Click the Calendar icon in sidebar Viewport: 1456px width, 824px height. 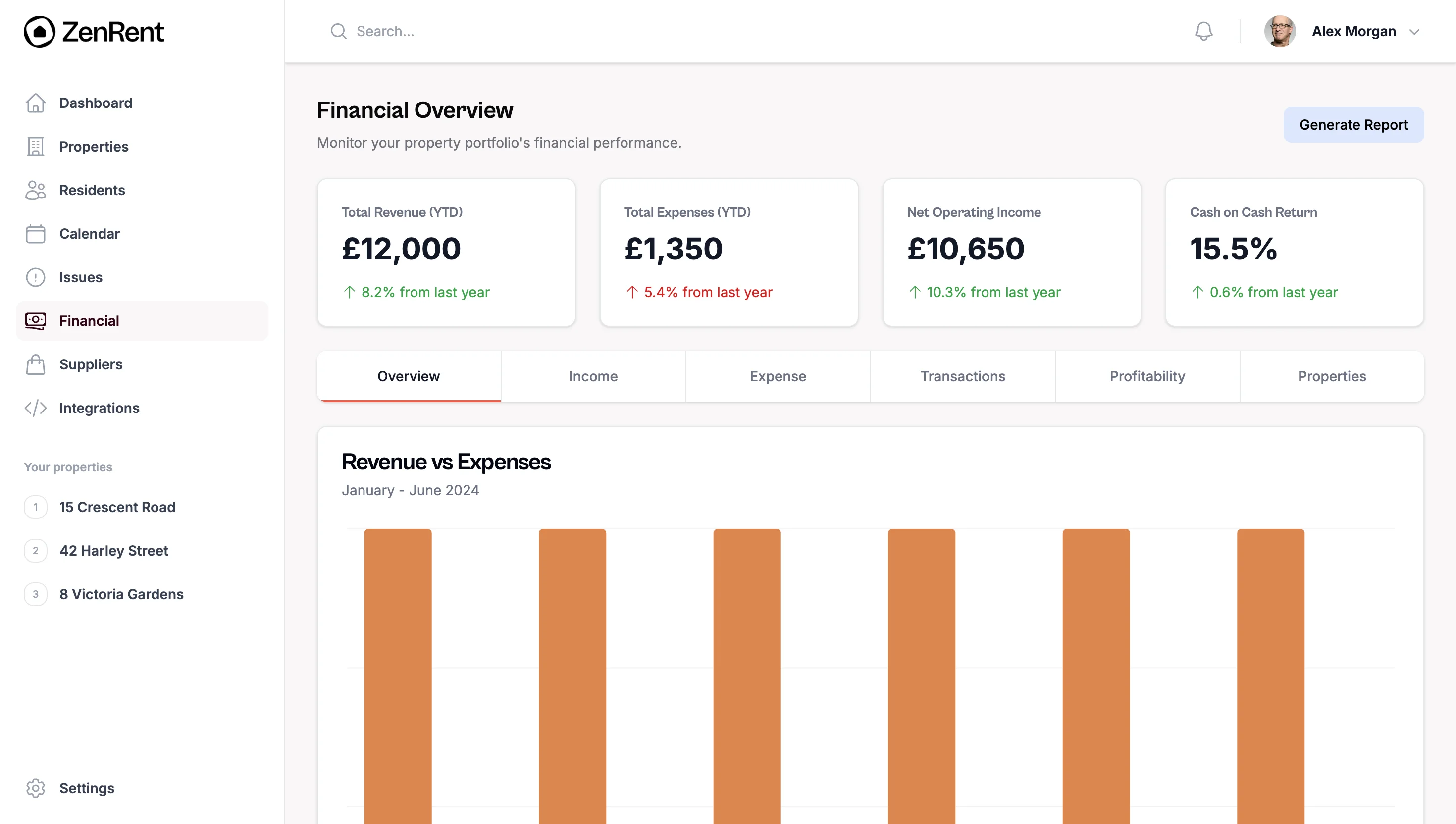point(35,234)
